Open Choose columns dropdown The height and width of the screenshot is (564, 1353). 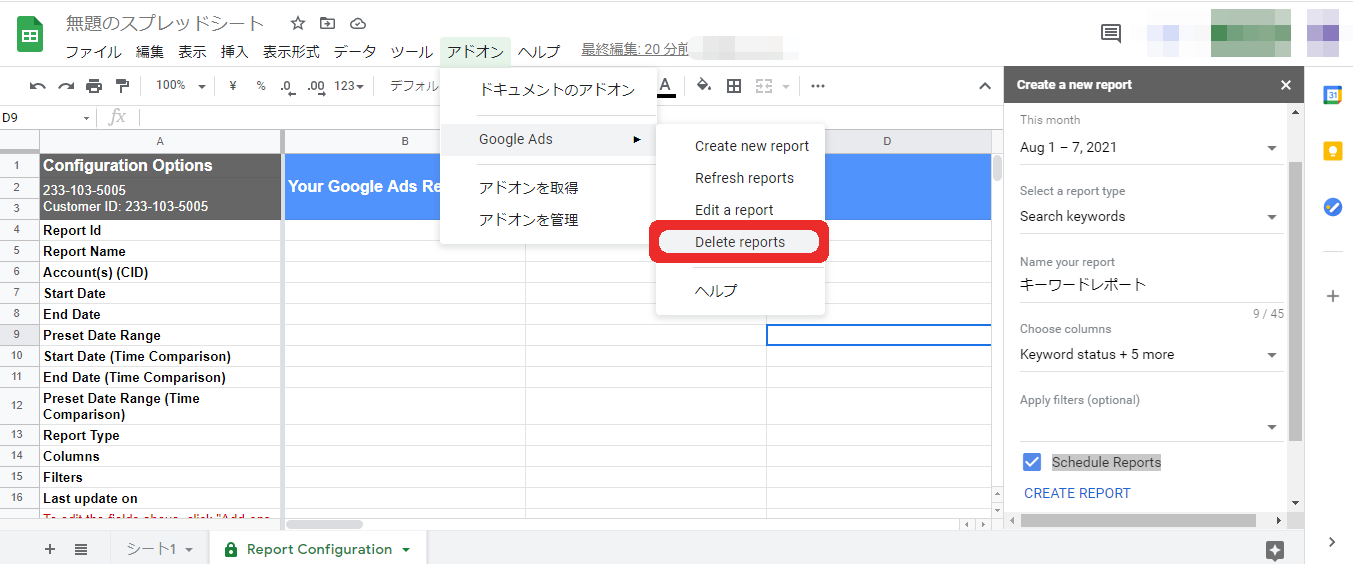[x=1150, y=355]
